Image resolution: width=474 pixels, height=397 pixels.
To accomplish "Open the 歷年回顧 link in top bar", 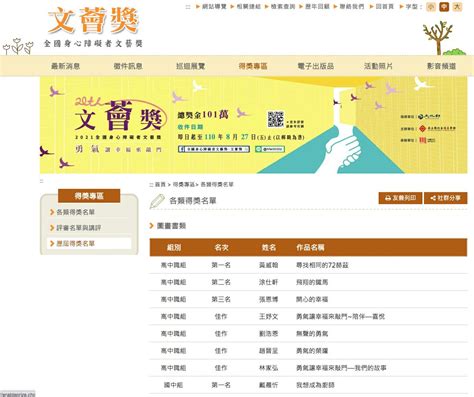I will (317, 6).
